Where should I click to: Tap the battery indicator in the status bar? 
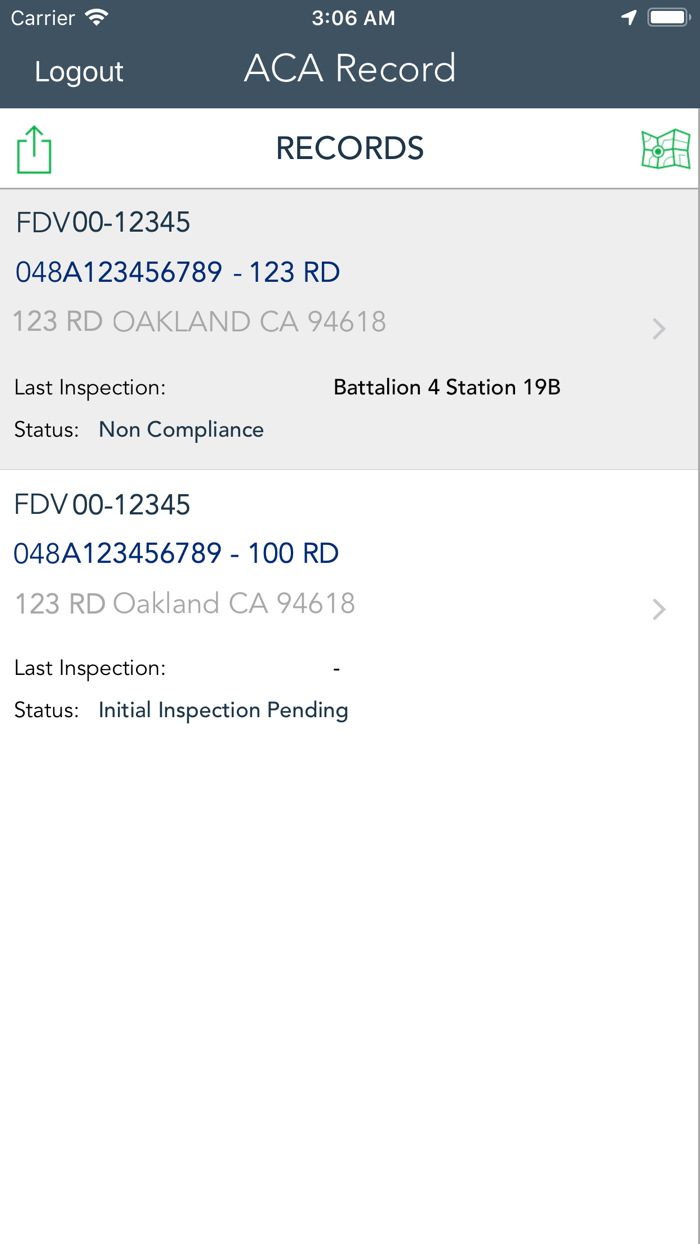point(668,16)
